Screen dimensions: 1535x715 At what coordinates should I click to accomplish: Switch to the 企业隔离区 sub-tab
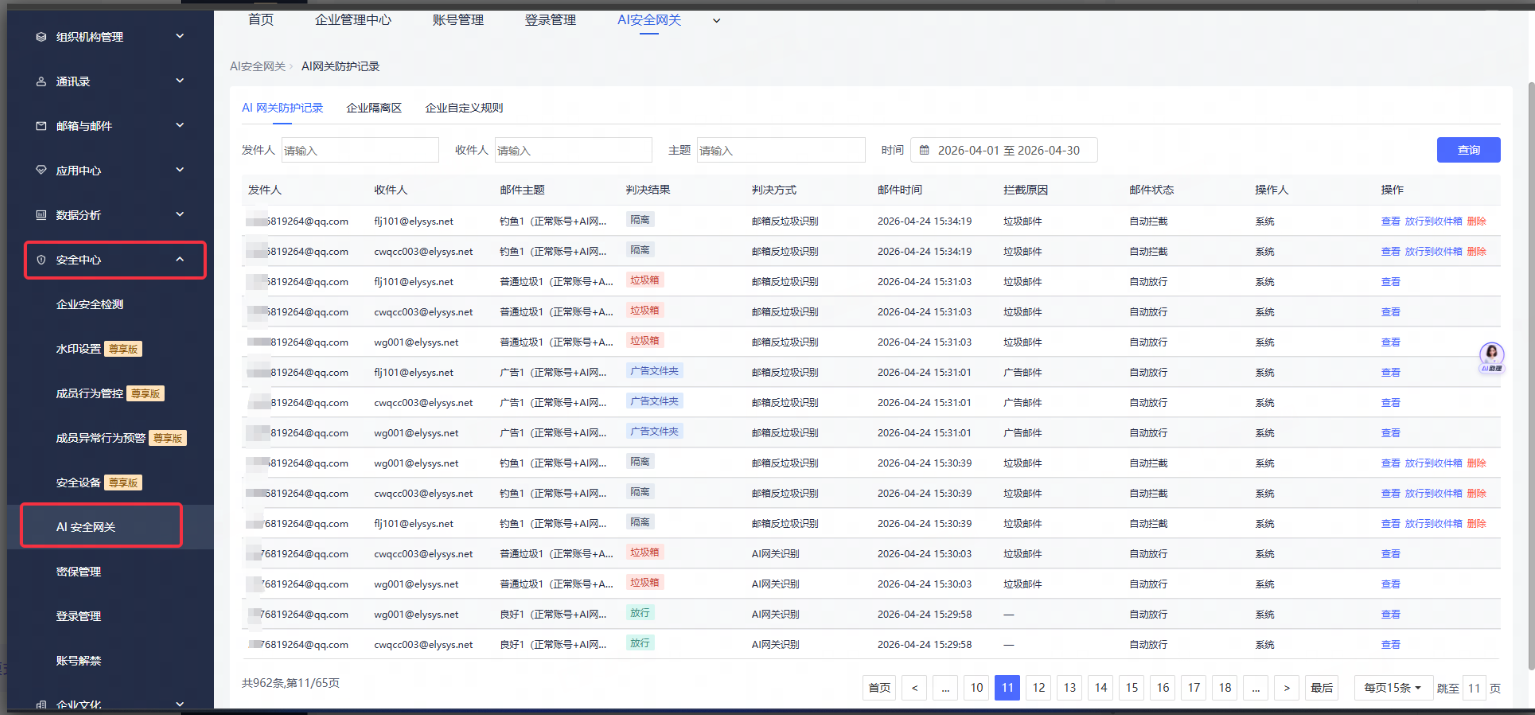[x=374, y=108]
